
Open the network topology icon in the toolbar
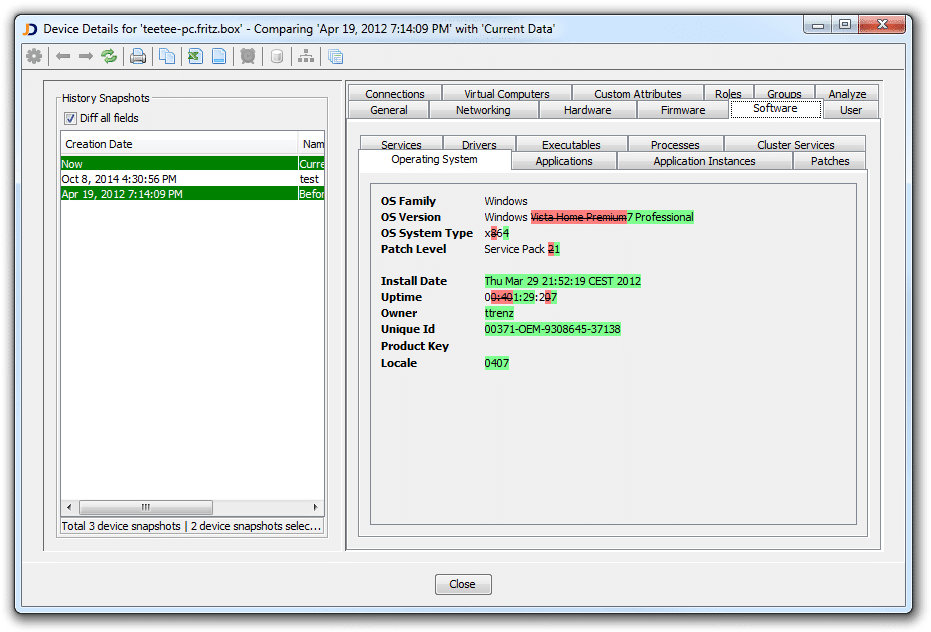coord(303,56)
